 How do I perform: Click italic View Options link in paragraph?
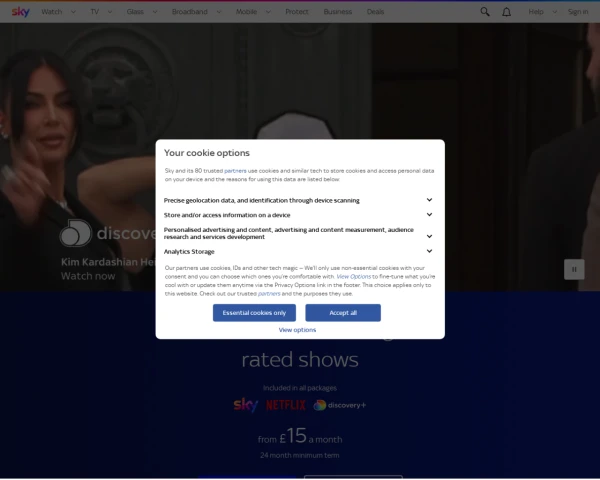coord(354,276)
